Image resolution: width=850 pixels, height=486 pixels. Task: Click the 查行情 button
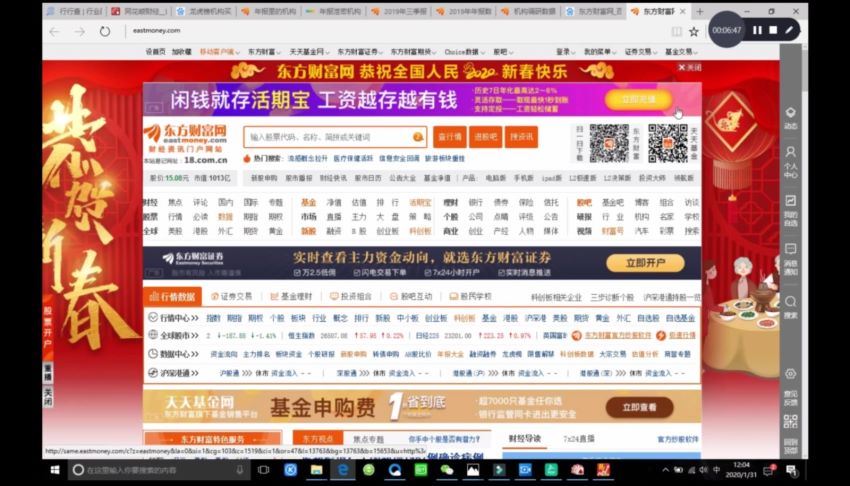[x=449, y=137]
